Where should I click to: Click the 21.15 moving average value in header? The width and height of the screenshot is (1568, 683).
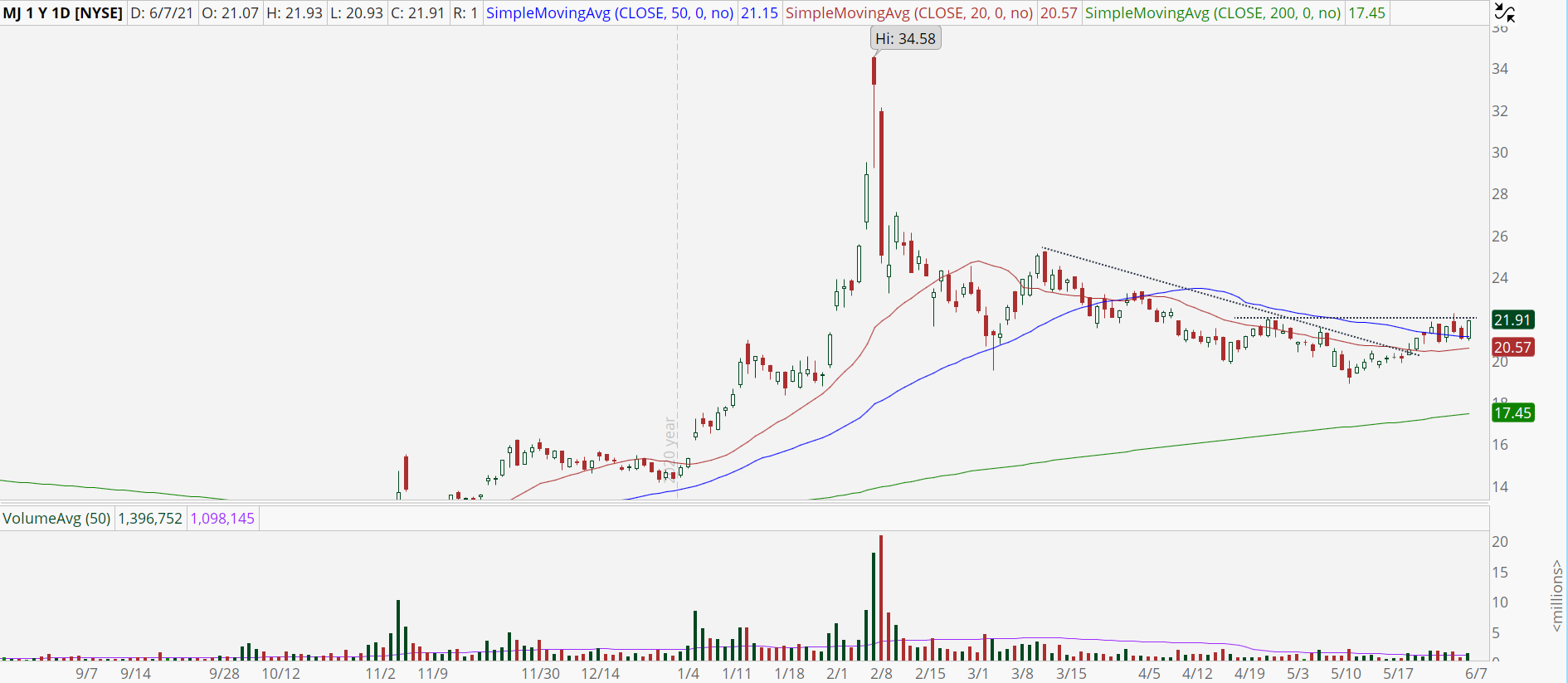pyautogui.click(x=759, y=13)
